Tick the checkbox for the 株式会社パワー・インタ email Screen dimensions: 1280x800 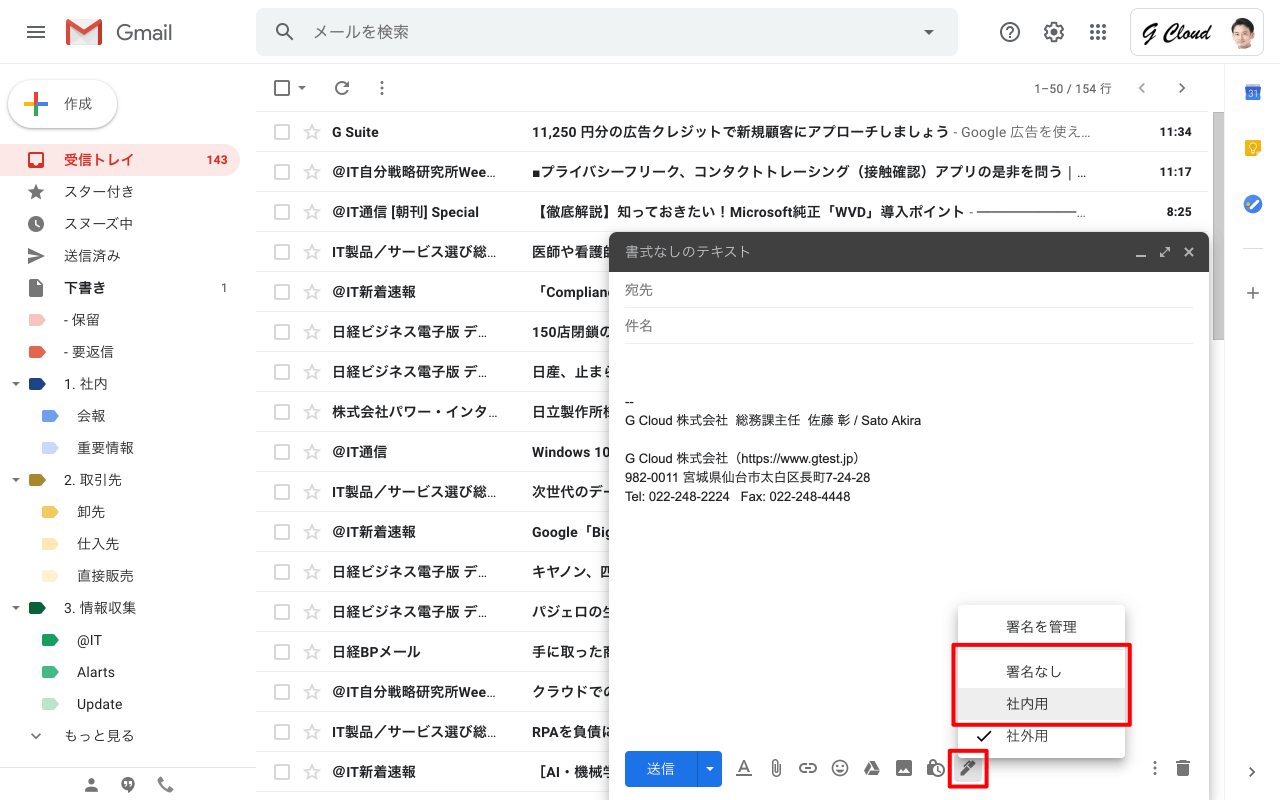pyautogui.click(x=282, y=412)
